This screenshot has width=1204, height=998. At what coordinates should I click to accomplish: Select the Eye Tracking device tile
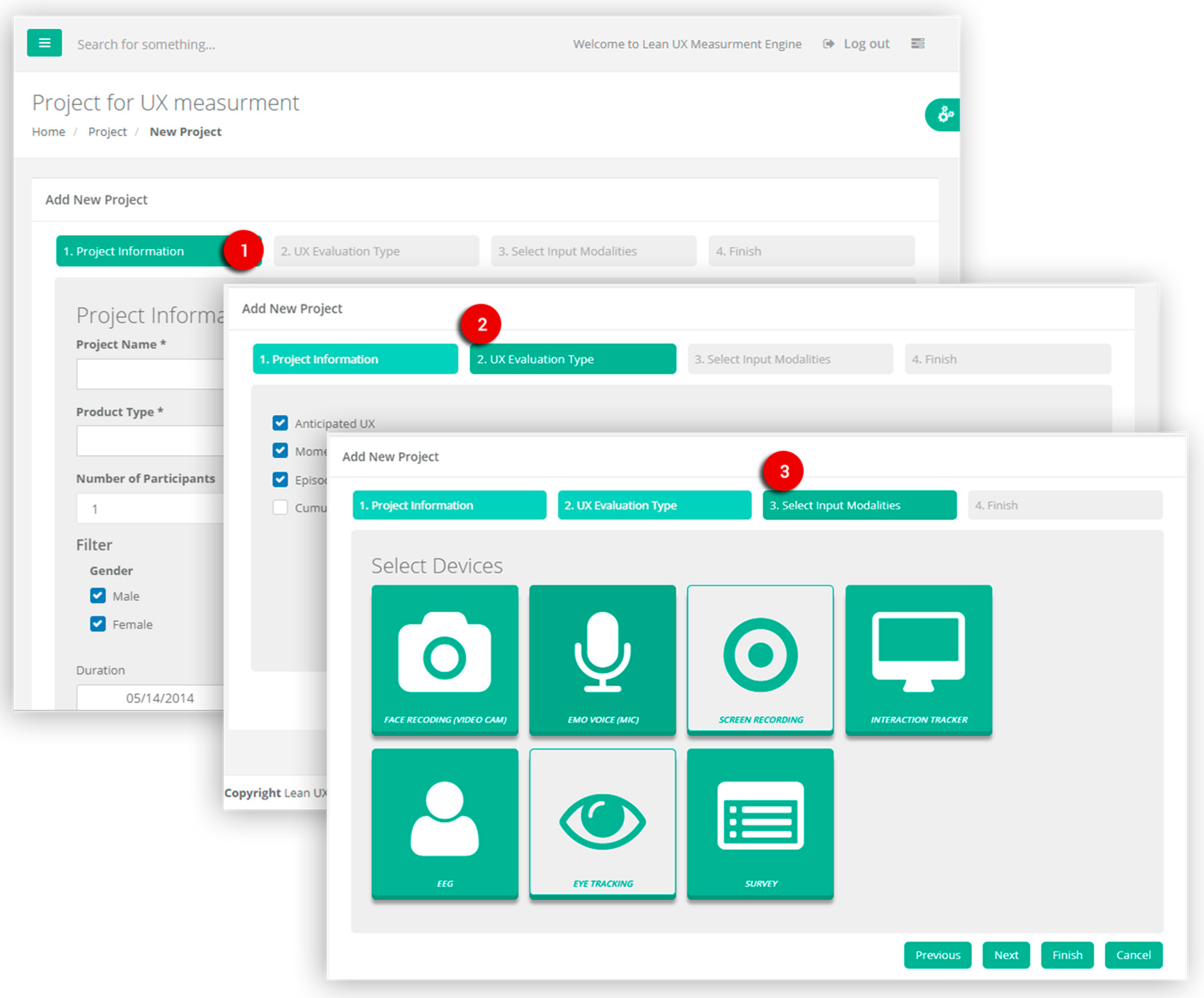(602, 824)
